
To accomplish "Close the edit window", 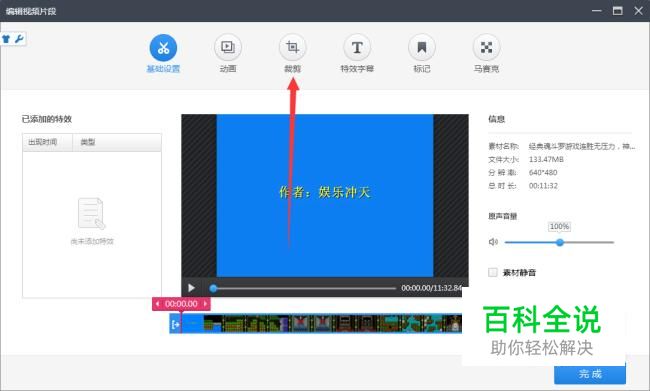I will [x=638, y=11].
